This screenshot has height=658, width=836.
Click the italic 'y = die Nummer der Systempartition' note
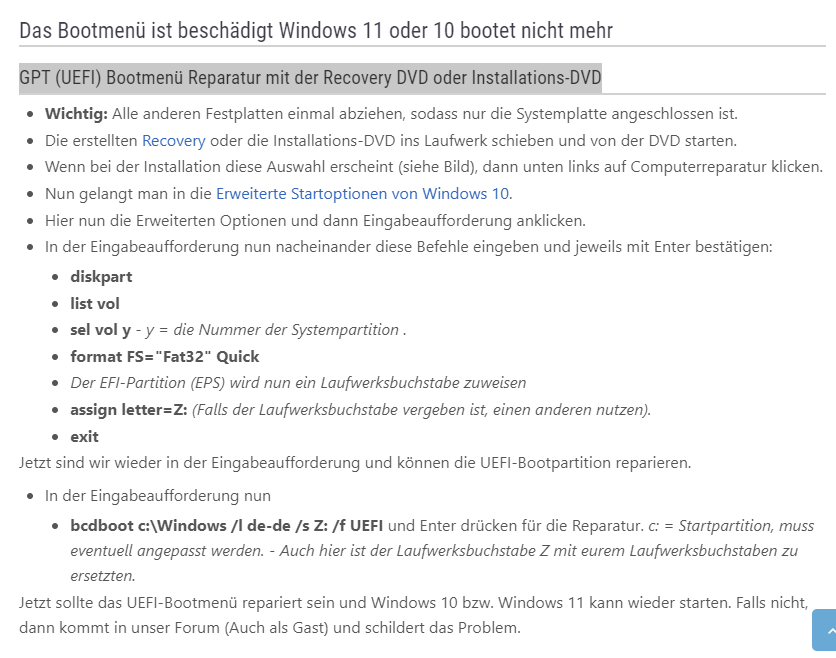[276, 329]
